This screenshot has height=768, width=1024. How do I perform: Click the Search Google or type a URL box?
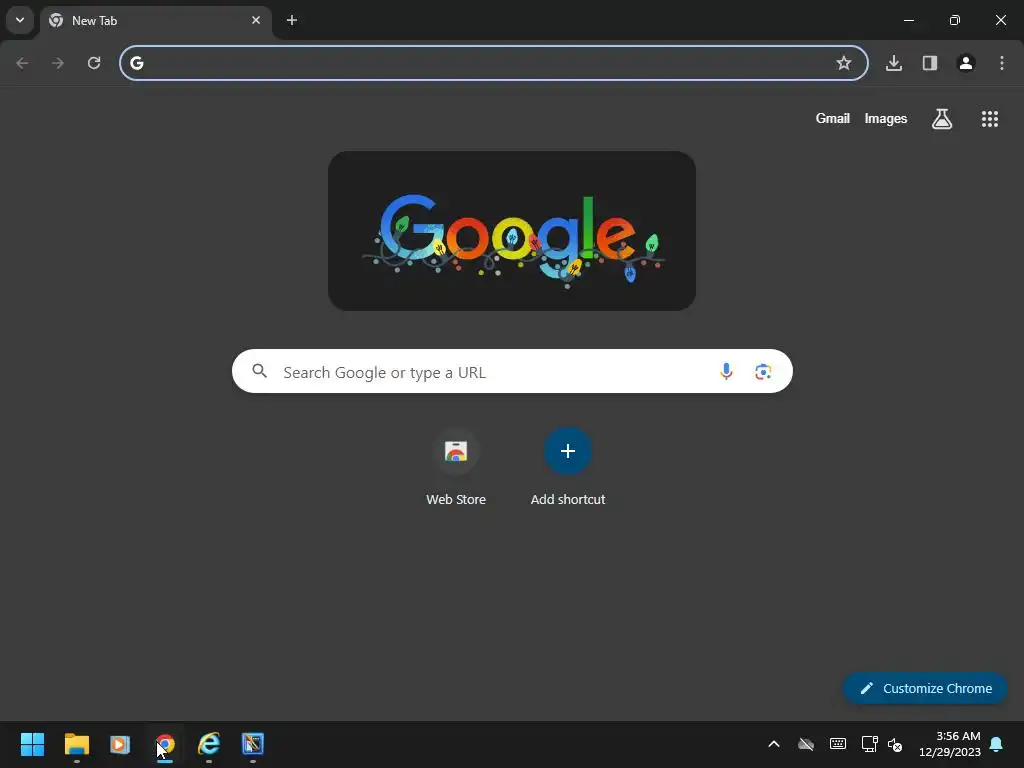(512, 371)
